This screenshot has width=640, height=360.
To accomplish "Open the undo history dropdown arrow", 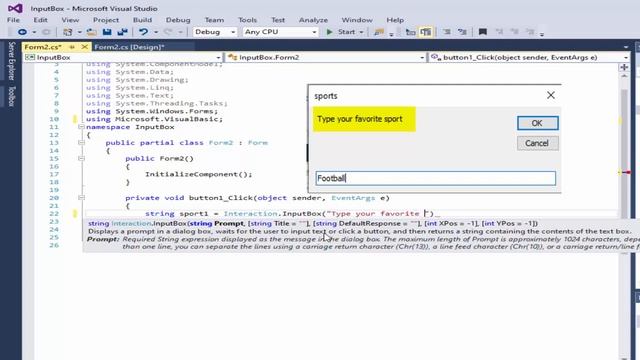I will click(156, 32).
